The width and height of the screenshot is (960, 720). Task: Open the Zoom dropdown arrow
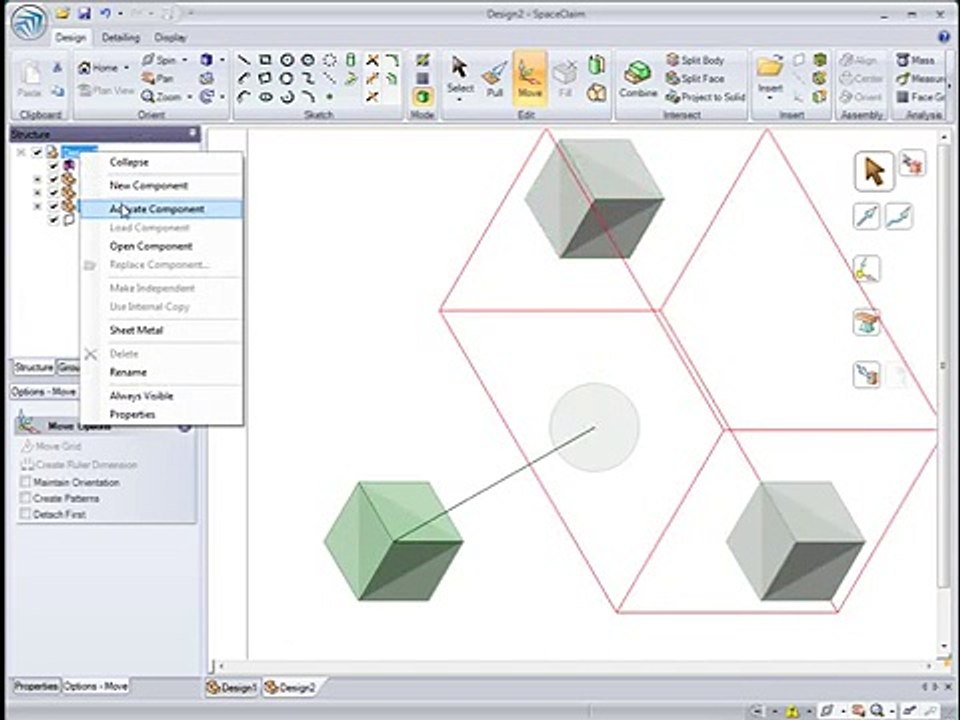tap(190, 97)
